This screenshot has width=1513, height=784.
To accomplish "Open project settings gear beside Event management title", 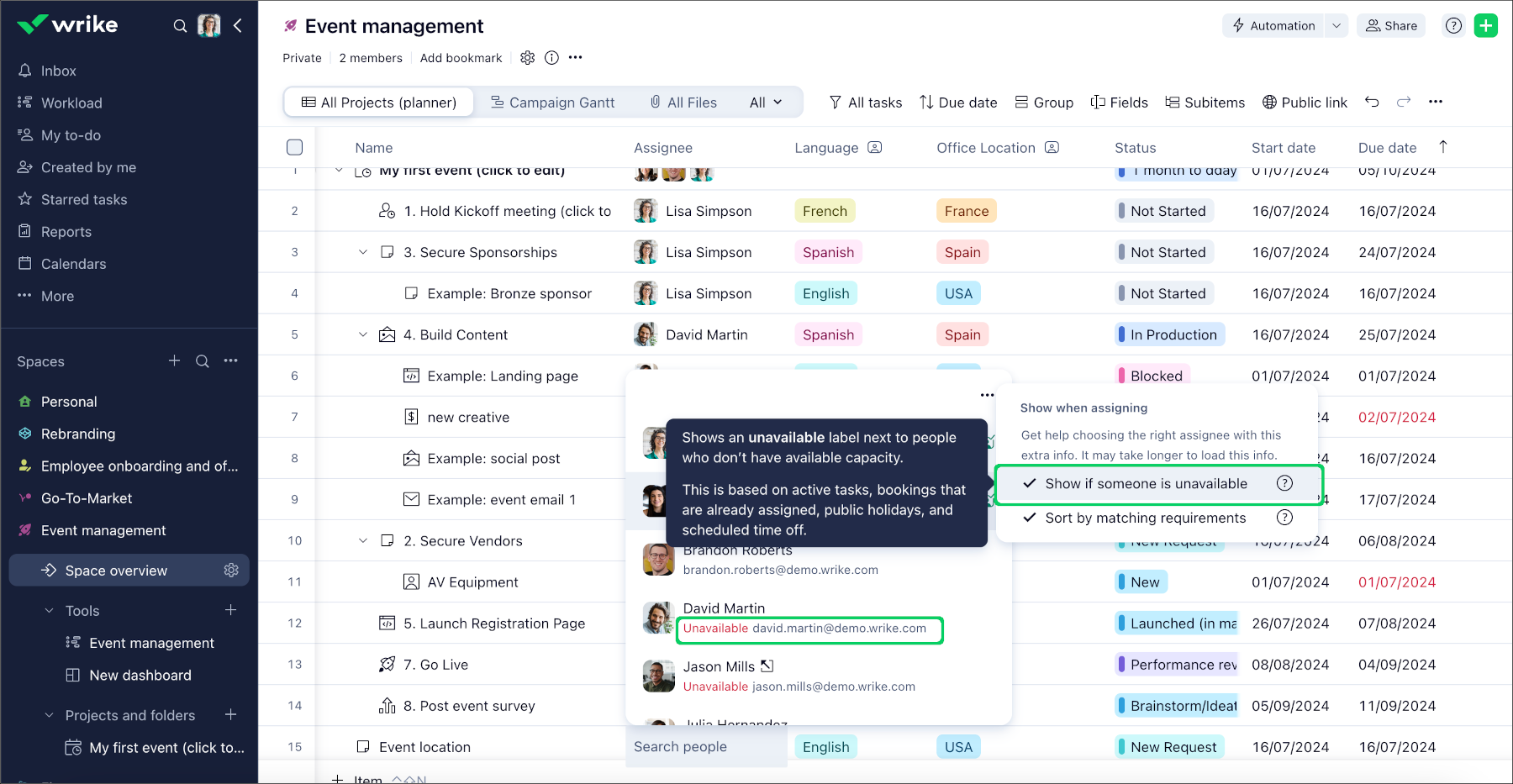I will coord(528,57).
